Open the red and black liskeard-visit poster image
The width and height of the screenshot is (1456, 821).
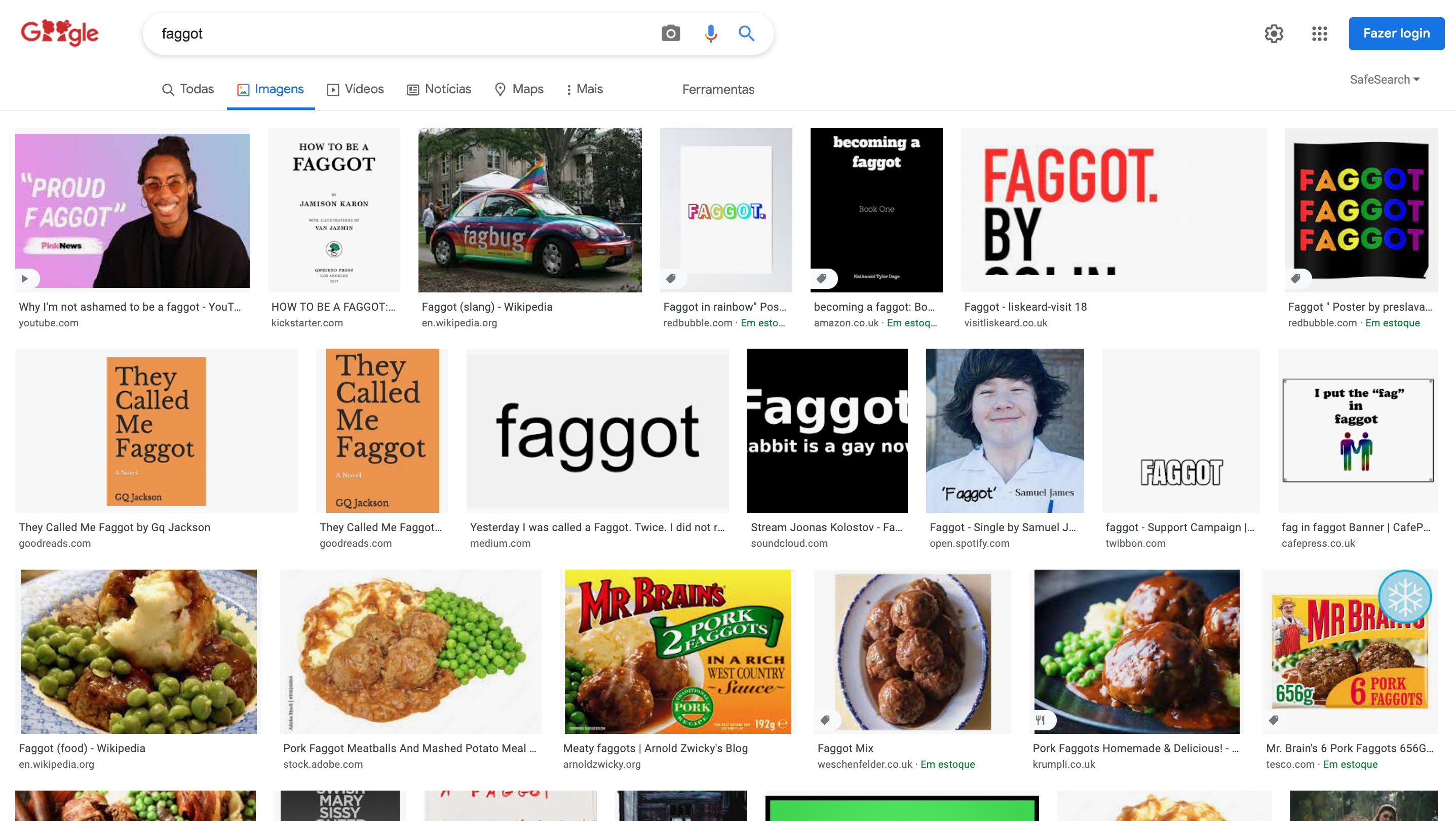(1113, 210)
